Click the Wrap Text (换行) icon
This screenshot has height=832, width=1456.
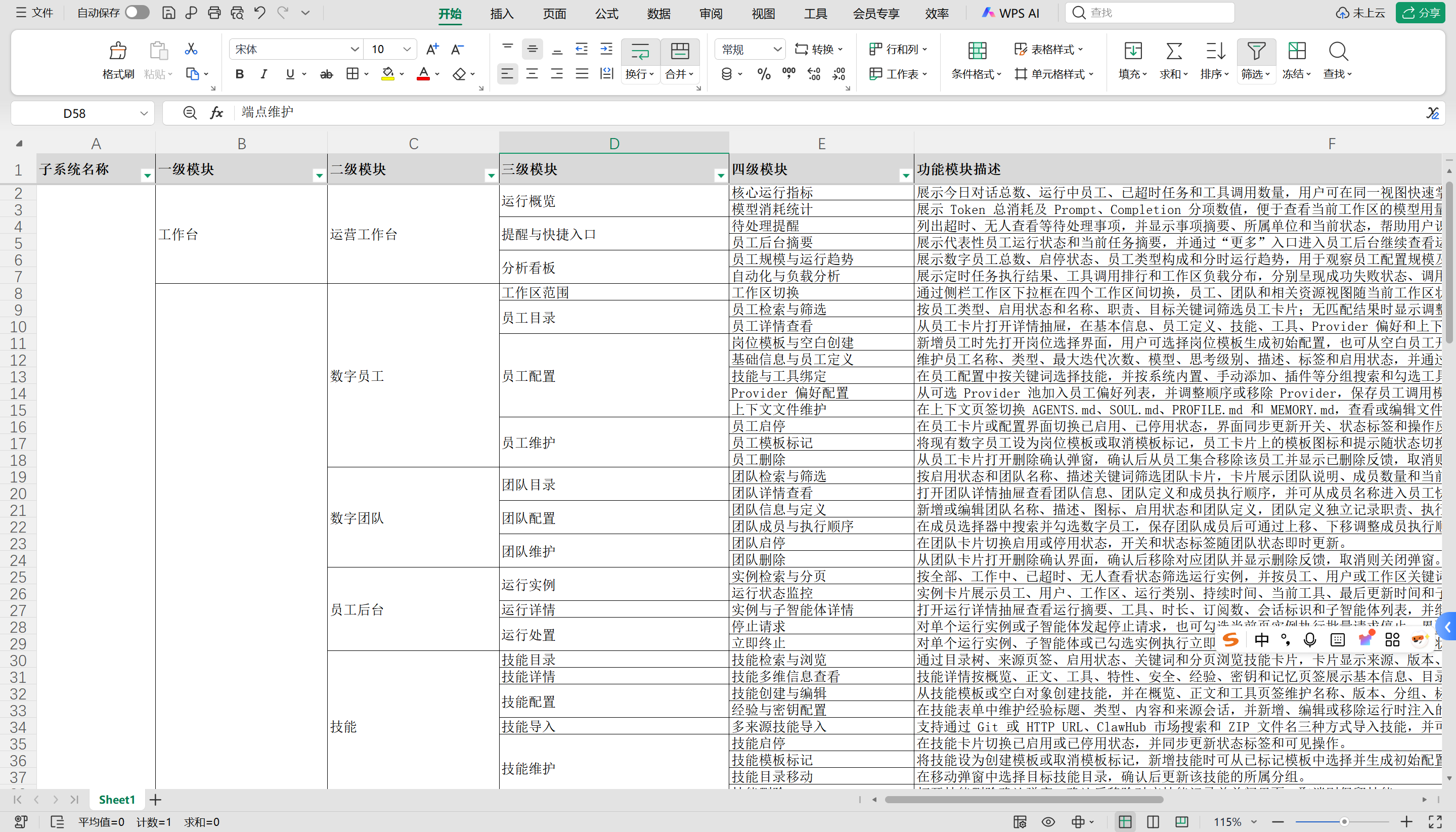point(640,51)
